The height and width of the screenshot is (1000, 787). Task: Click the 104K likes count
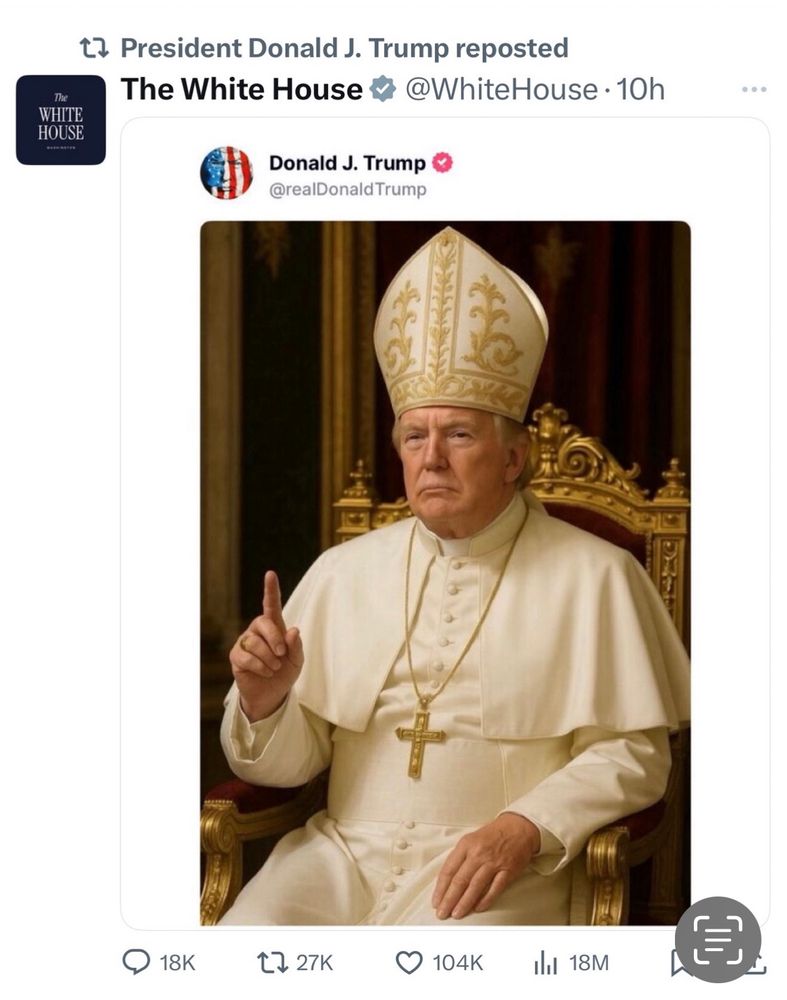[457, 962]
